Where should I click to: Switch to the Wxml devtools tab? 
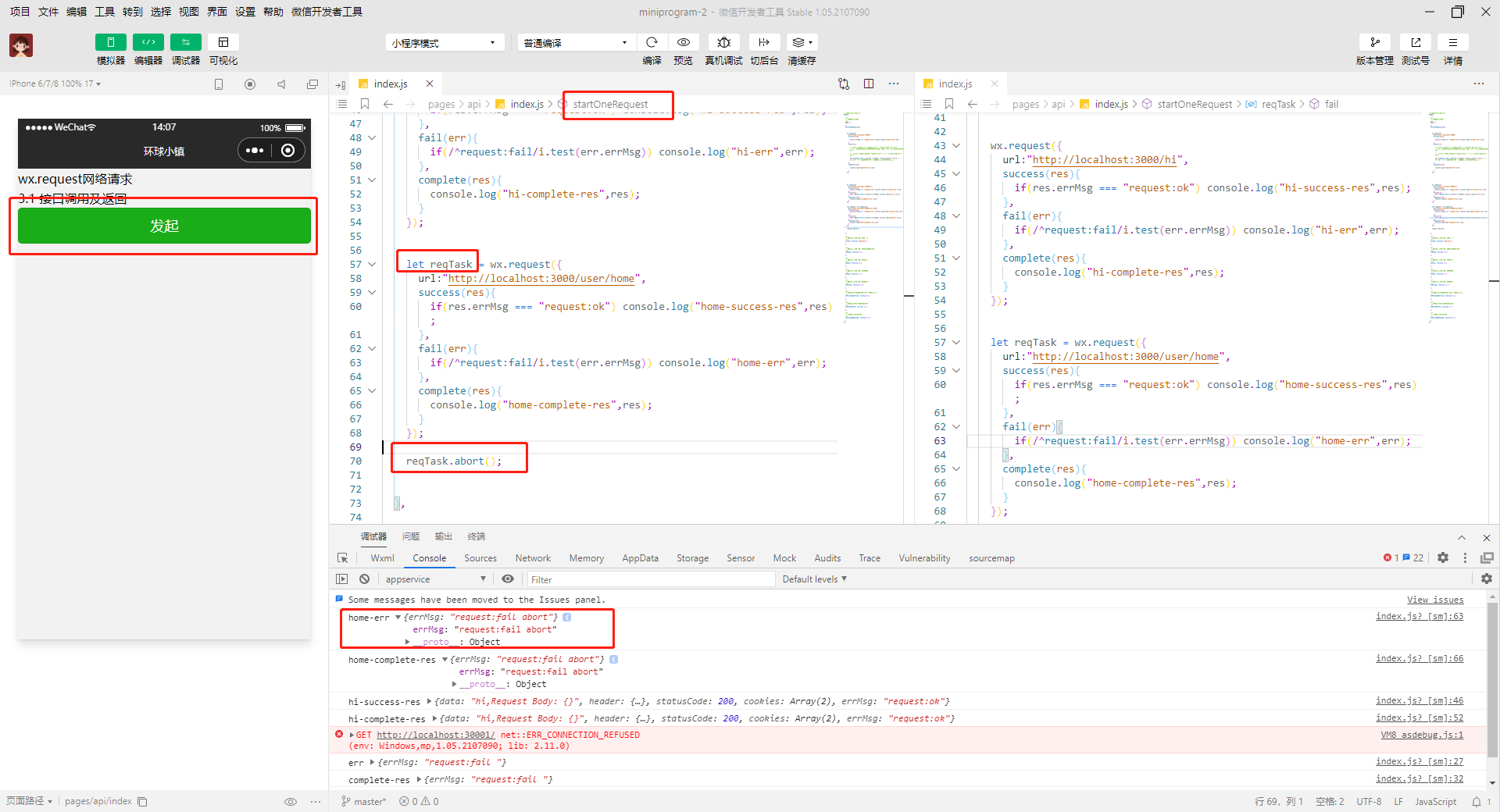(382, 558)
